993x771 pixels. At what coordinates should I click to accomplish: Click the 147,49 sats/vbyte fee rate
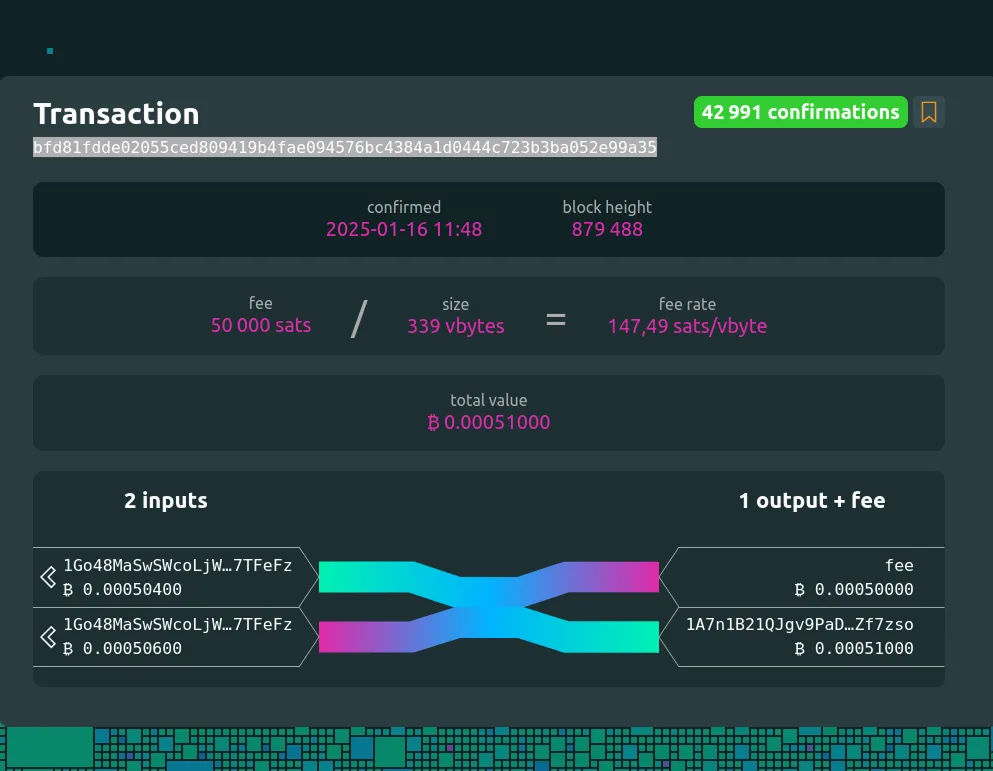(687, 326)
